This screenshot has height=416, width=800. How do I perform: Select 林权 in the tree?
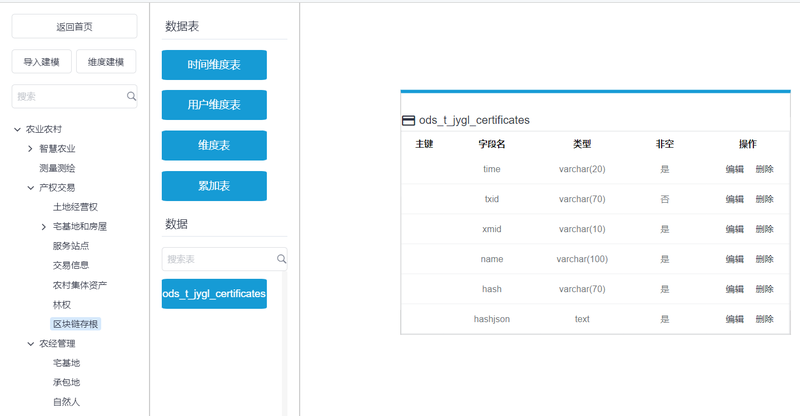pos(62,305)
